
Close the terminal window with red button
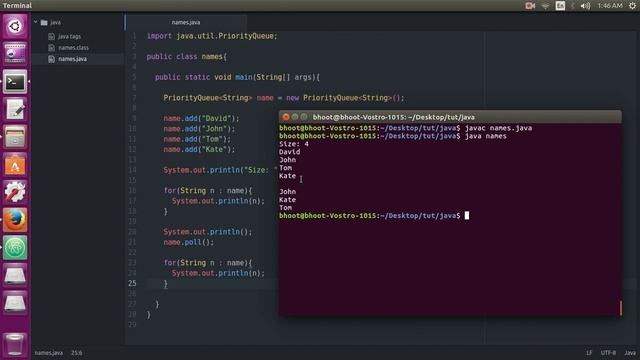click(286, 117)
